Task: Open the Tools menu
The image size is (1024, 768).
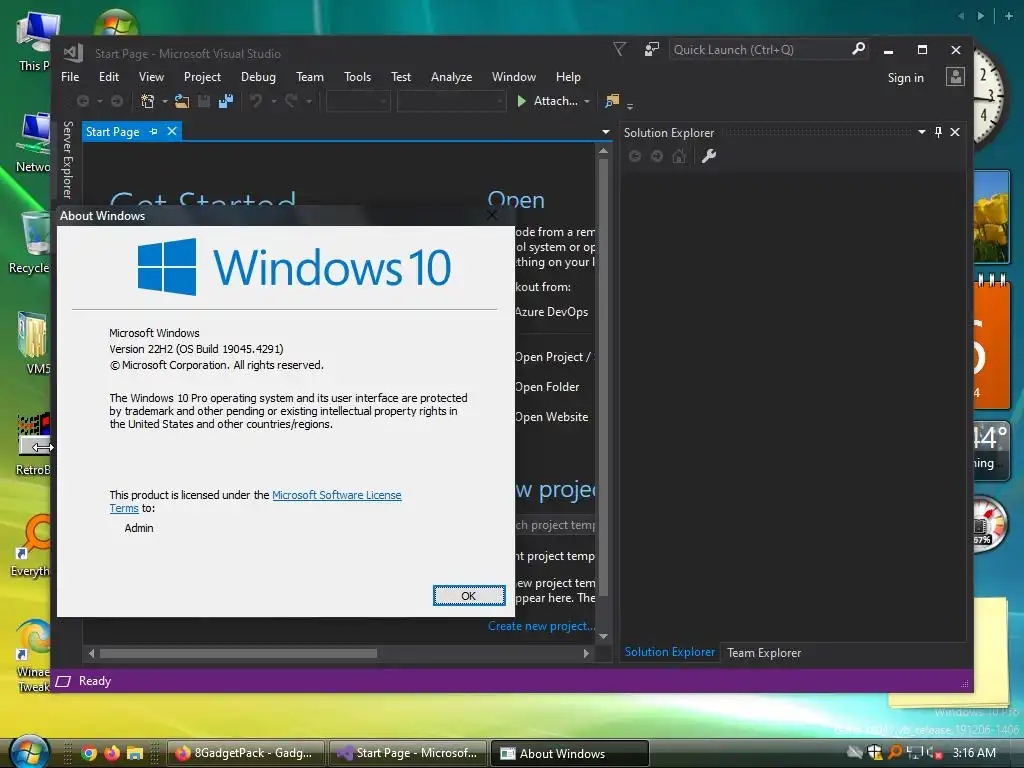Action: (357, 76)
